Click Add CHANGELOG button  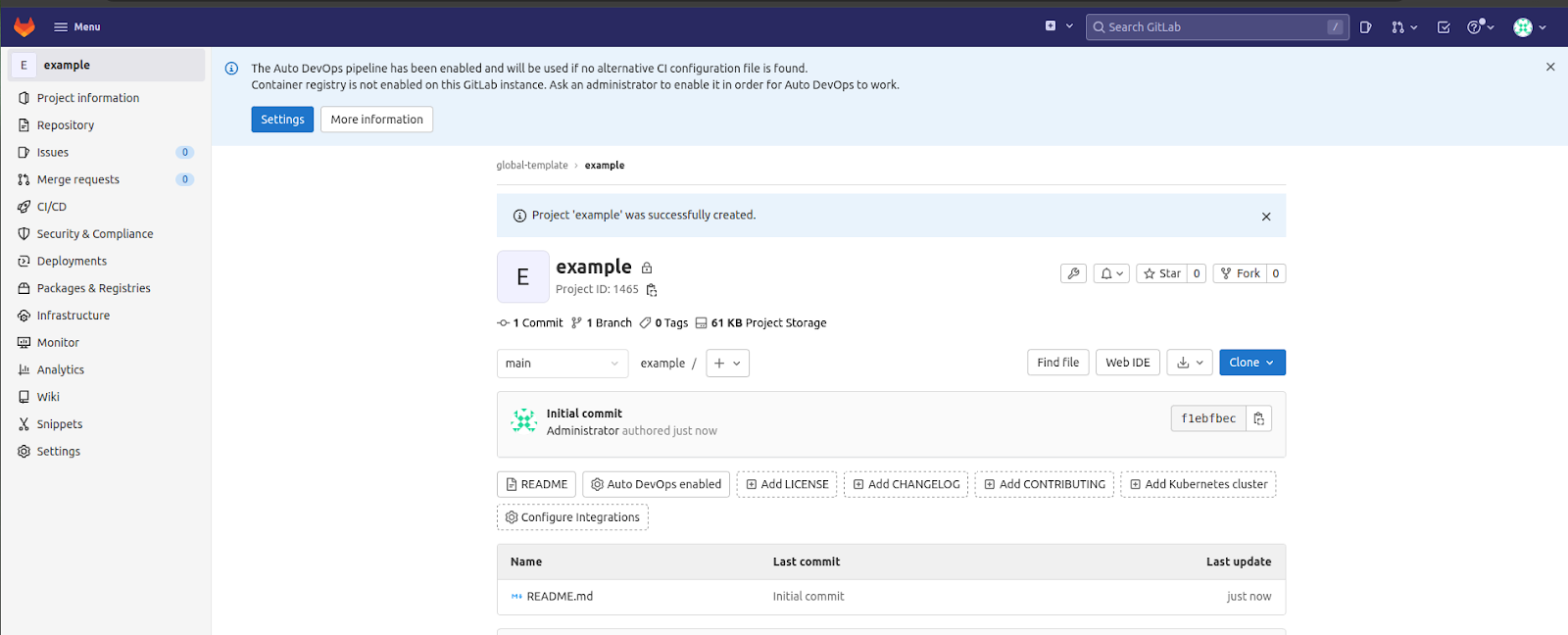tap(906, 484)
